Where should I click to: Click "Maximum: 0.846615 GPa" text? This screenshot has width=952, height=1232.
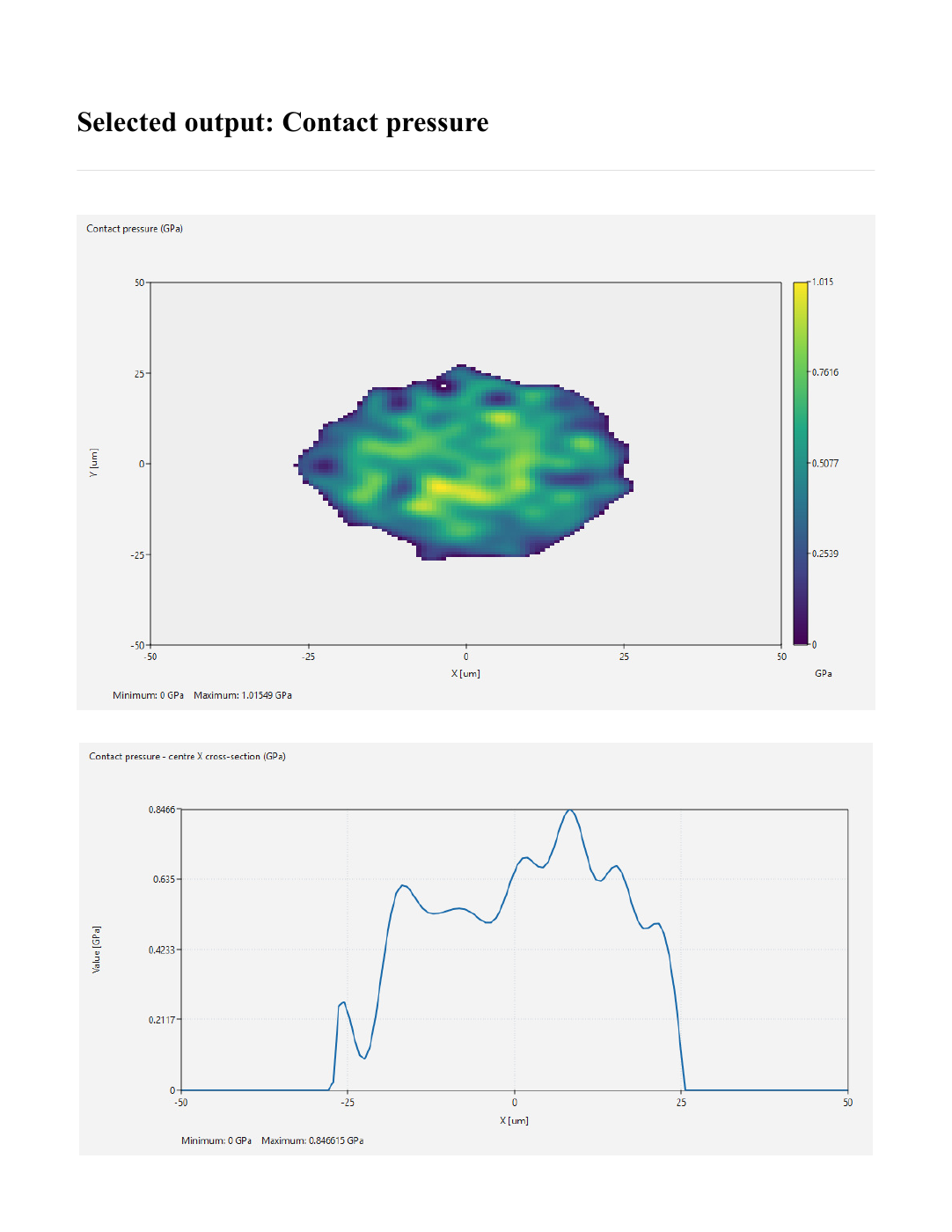tap(312, 1141)
